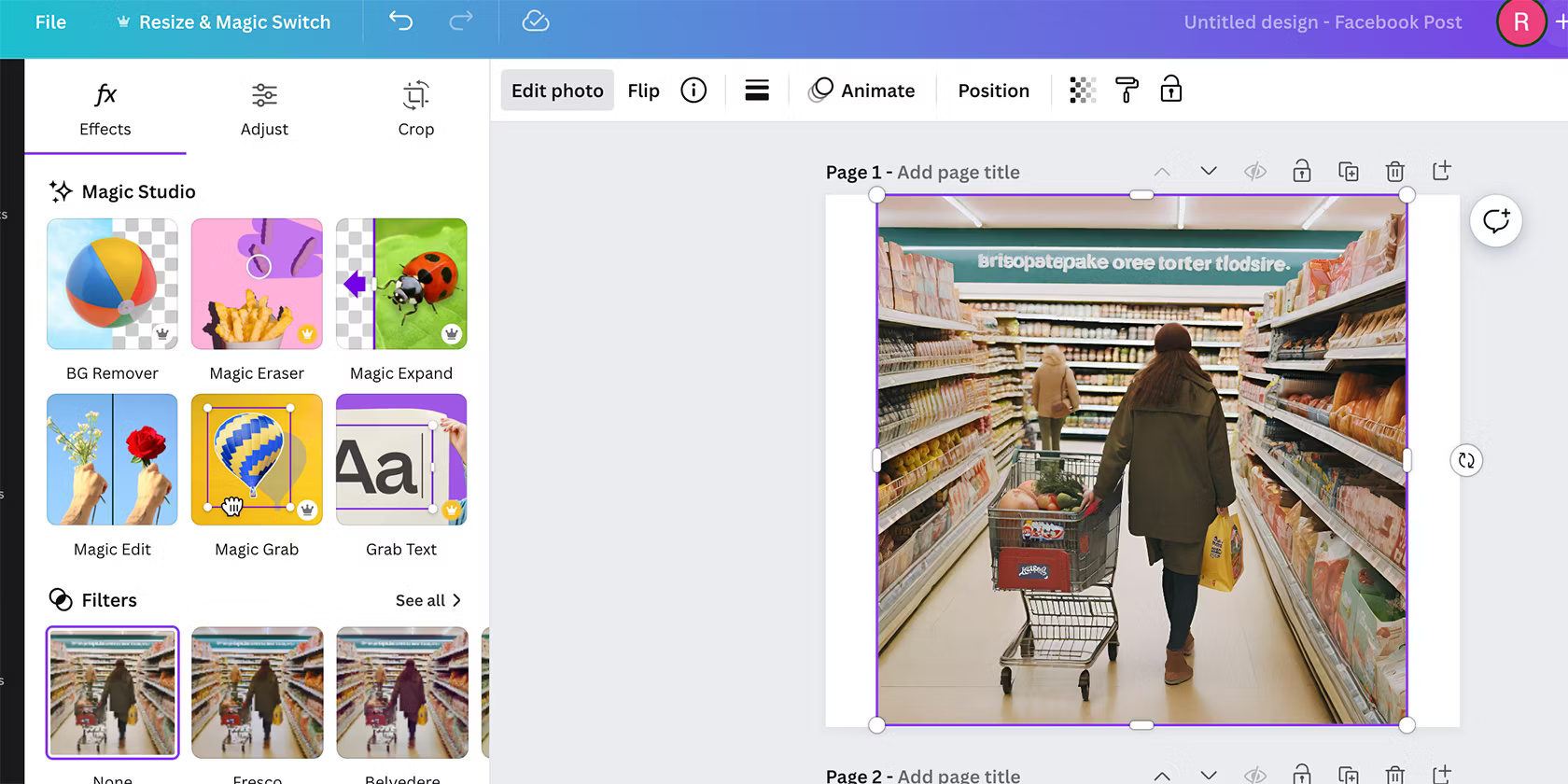Open the transparency checkerboard icon
The image size is (1568, 784).
(x=1082, y=91)
